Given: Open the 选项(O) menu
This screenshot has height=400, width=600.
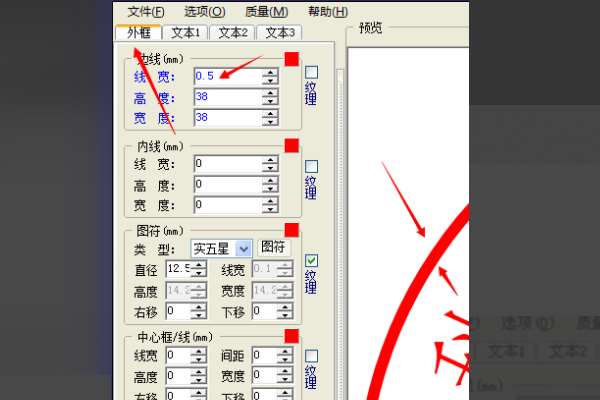Looking at the screenshot, I should pyautogui.click(x=205, y=12).
